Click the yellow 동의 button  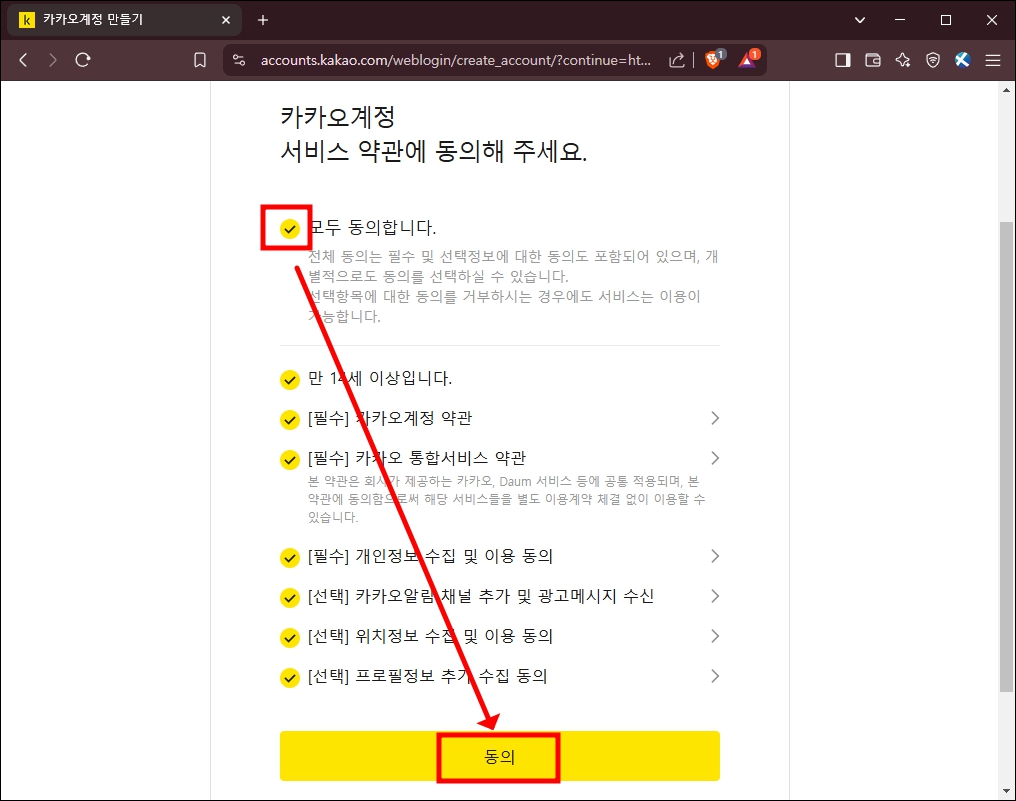500,756
